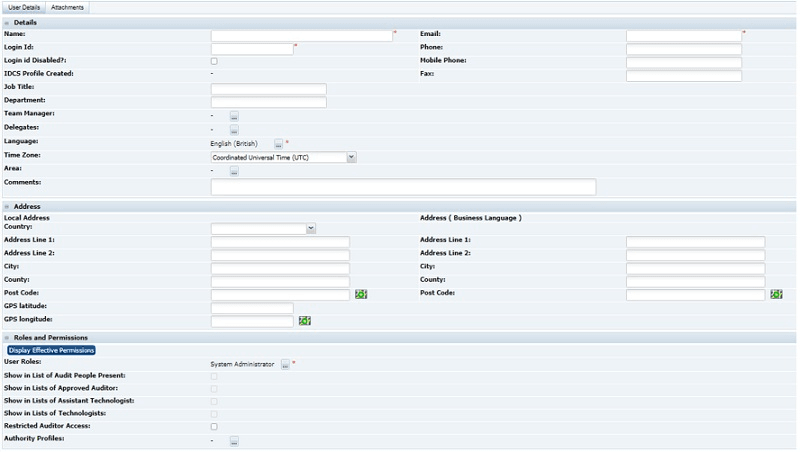The image size is (800, 452).
Task: Click the GPS longitude field
Action: (252, 321)
